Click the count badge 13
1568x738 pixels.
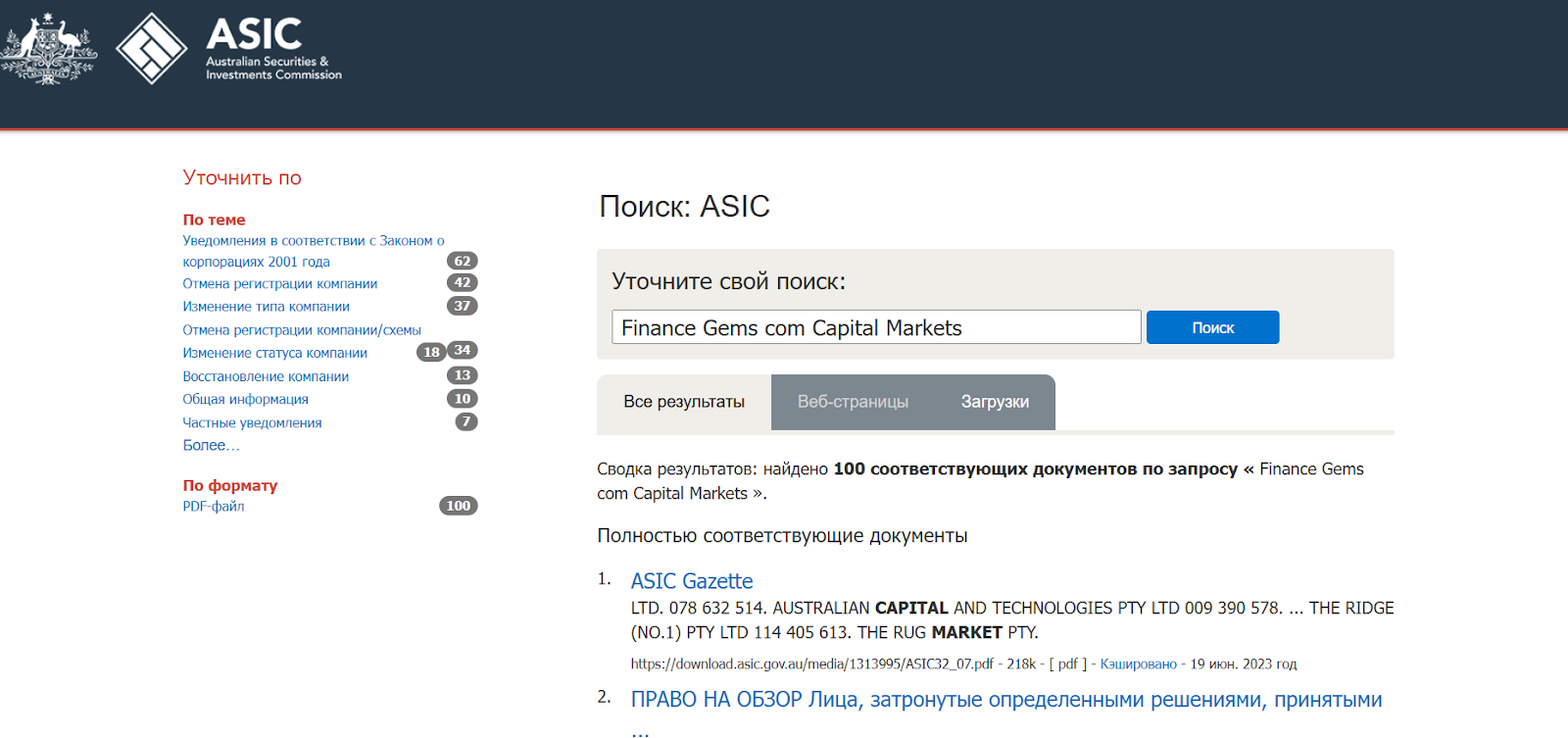coord(463,375)
